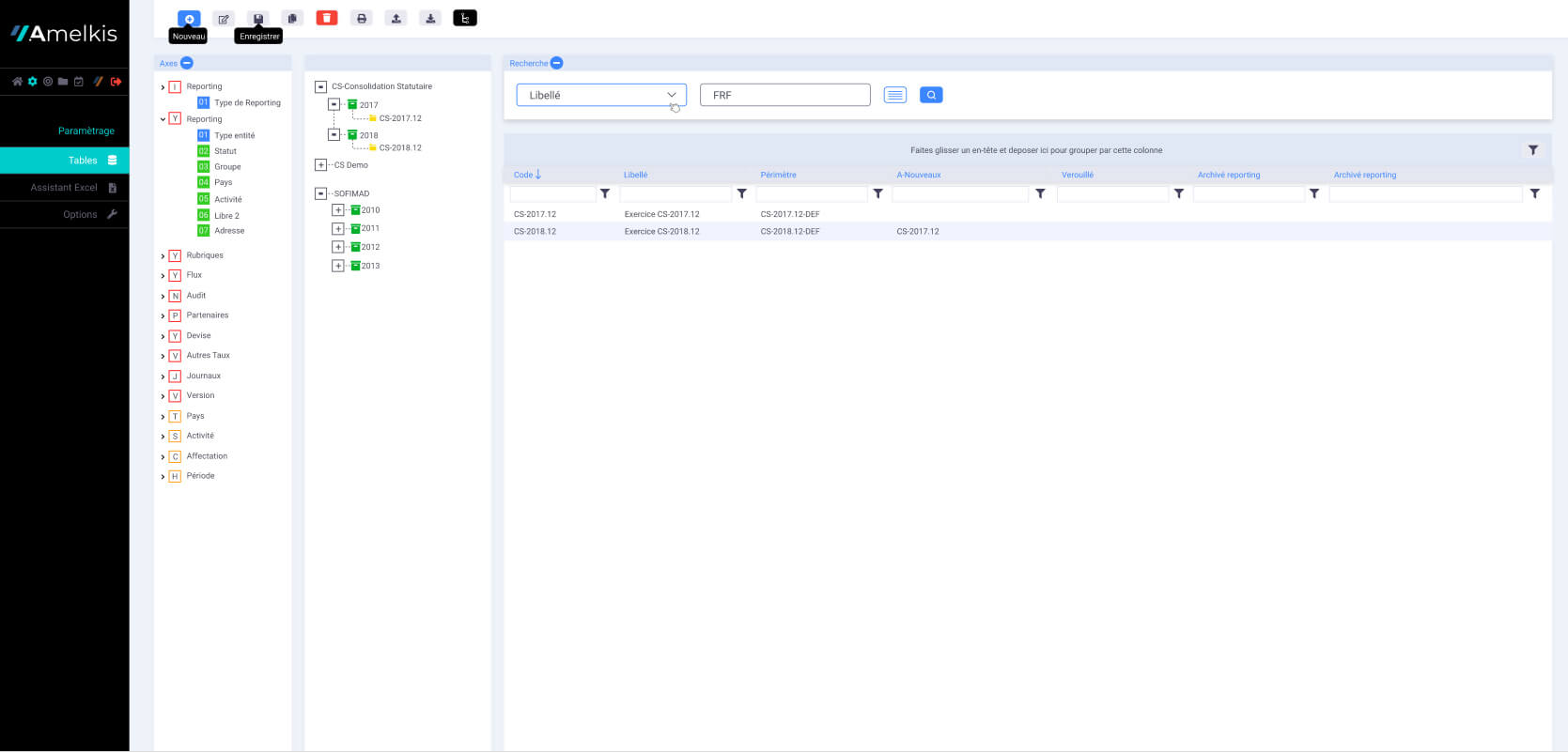Click the orange slashes icon in sidebar
This screenshot has height=753, width=1568.
tap(98, 82)
